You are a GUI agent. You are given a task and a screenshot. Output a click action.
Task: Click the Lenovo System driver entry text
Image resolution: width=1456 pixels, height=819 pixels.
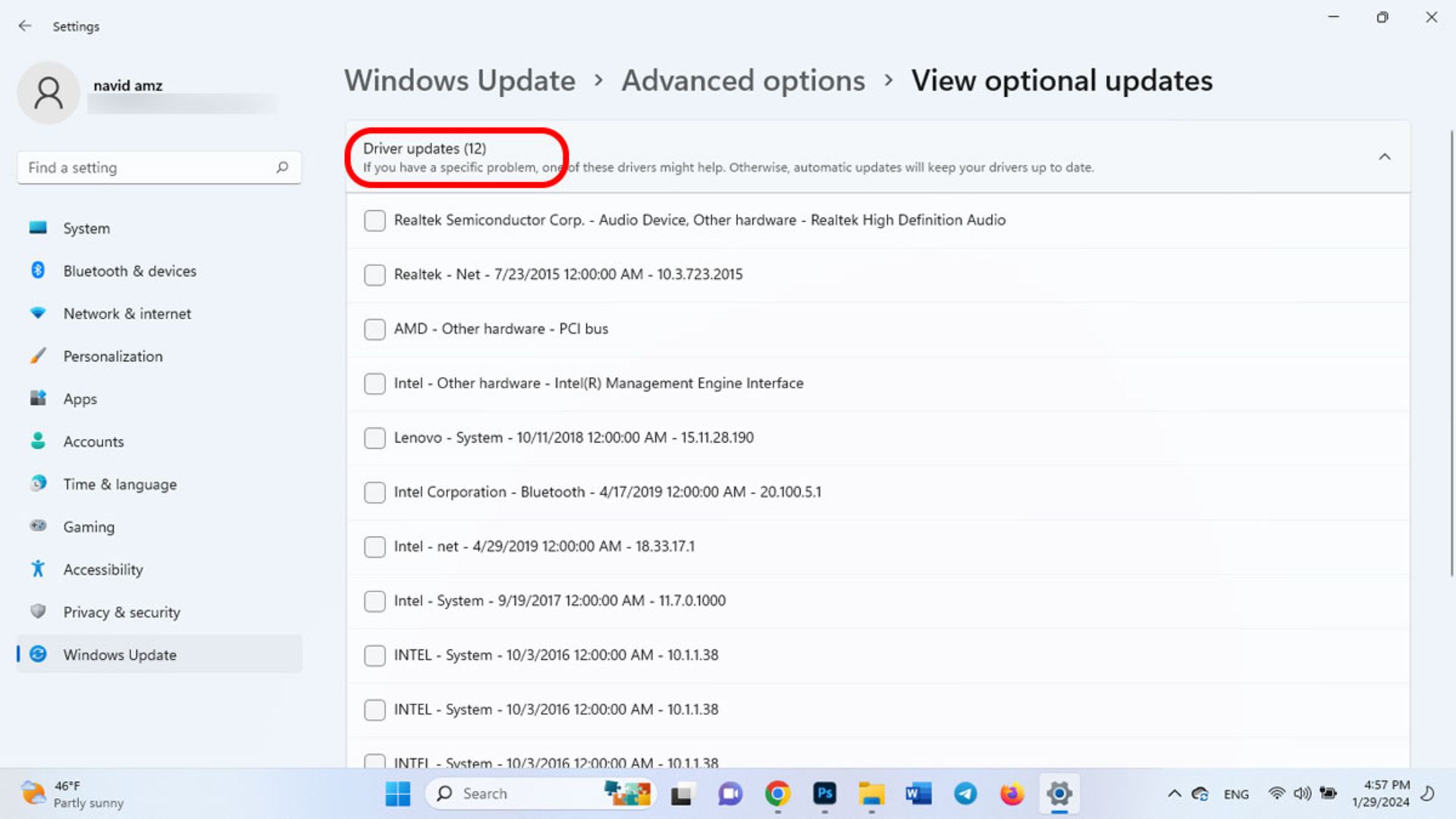tap(573, 438)
